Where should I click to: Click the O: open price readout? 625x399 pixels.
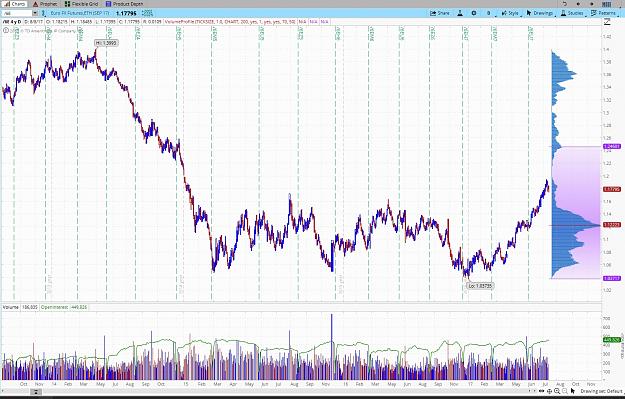(57, 22)
